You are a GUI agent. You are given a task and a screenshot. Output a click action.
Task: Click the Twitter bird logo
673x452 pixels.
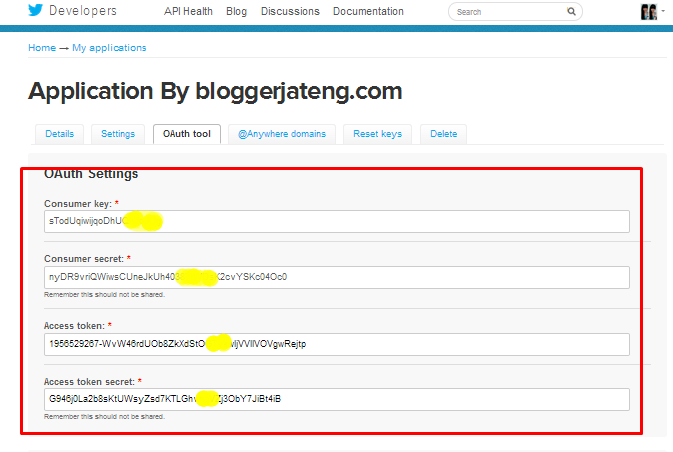pos(36,10)
